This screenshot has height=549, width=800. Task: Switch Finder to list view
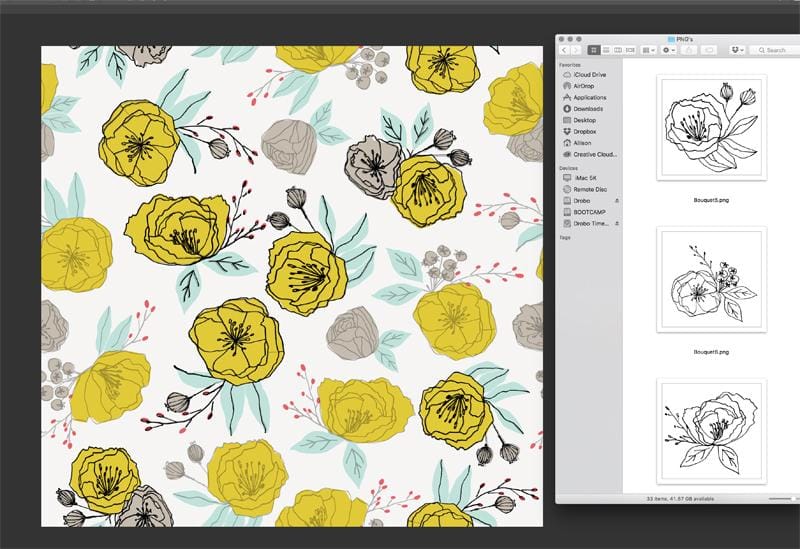tap(606, 50)
